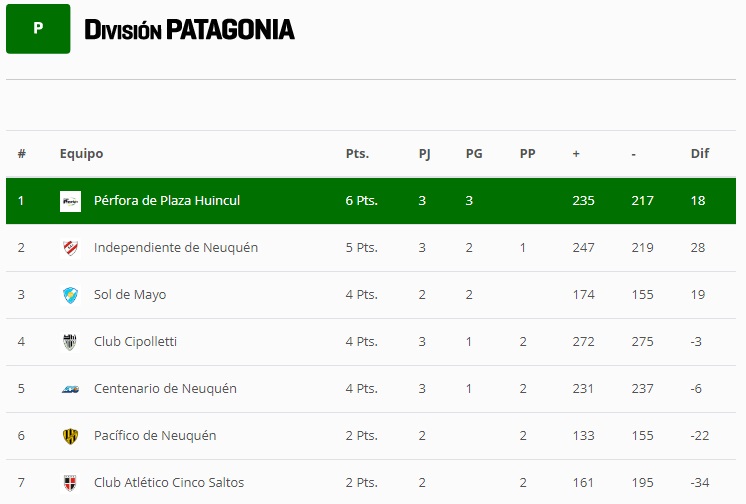
Task: Click the Club Cipolletti team crest
Action: click(x=70, y=342)
